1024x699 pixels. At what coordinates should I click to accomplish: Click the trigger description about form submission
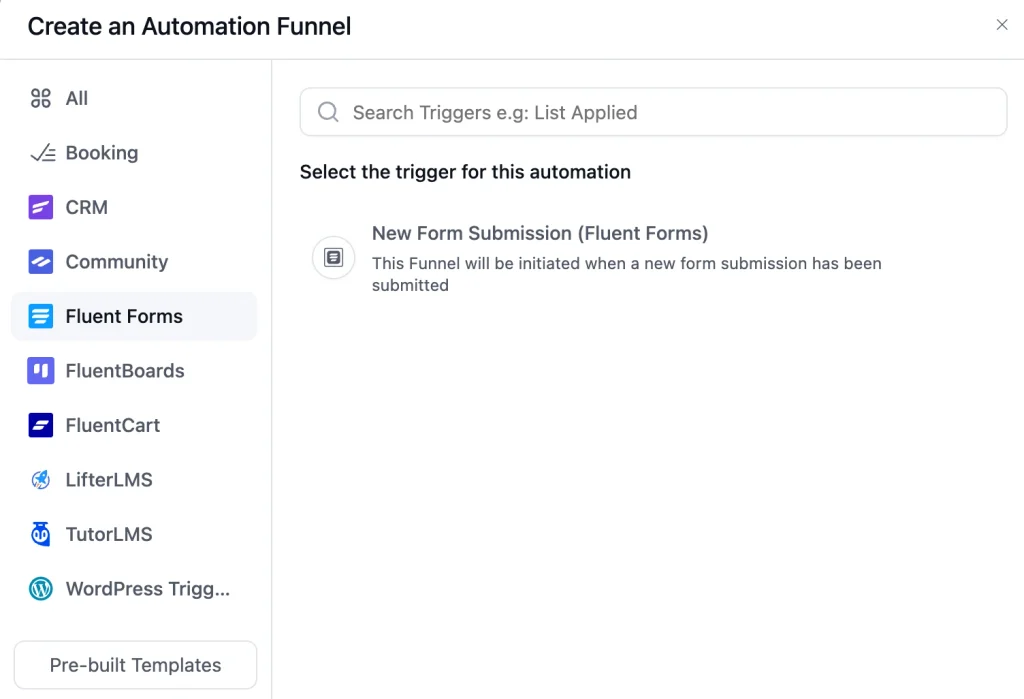coord(626,274)
